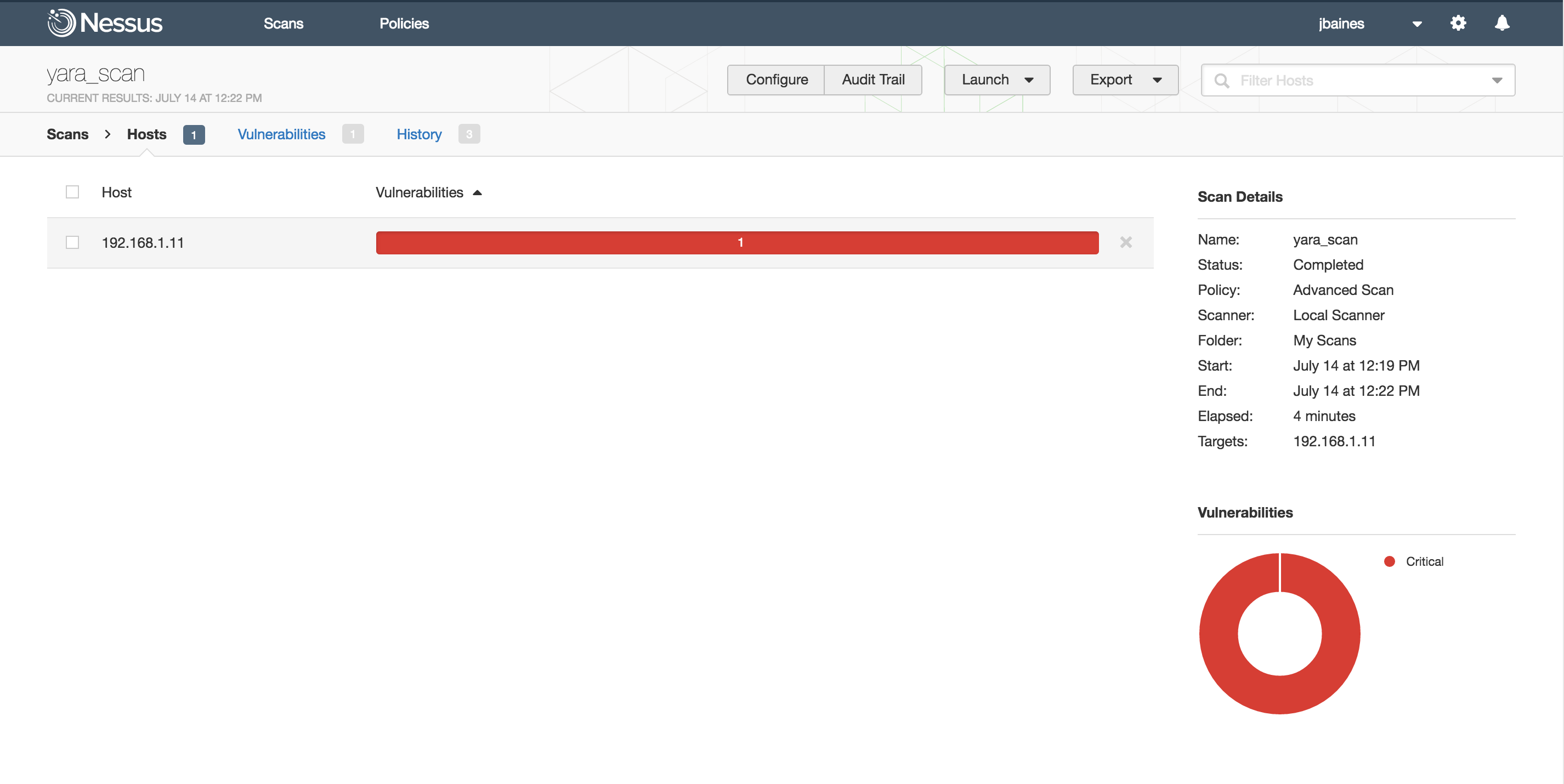This screenshot has height=784, width=1564.
Task: Click the search magnifier in Filter Hosts
Action: click(1222, 81)
